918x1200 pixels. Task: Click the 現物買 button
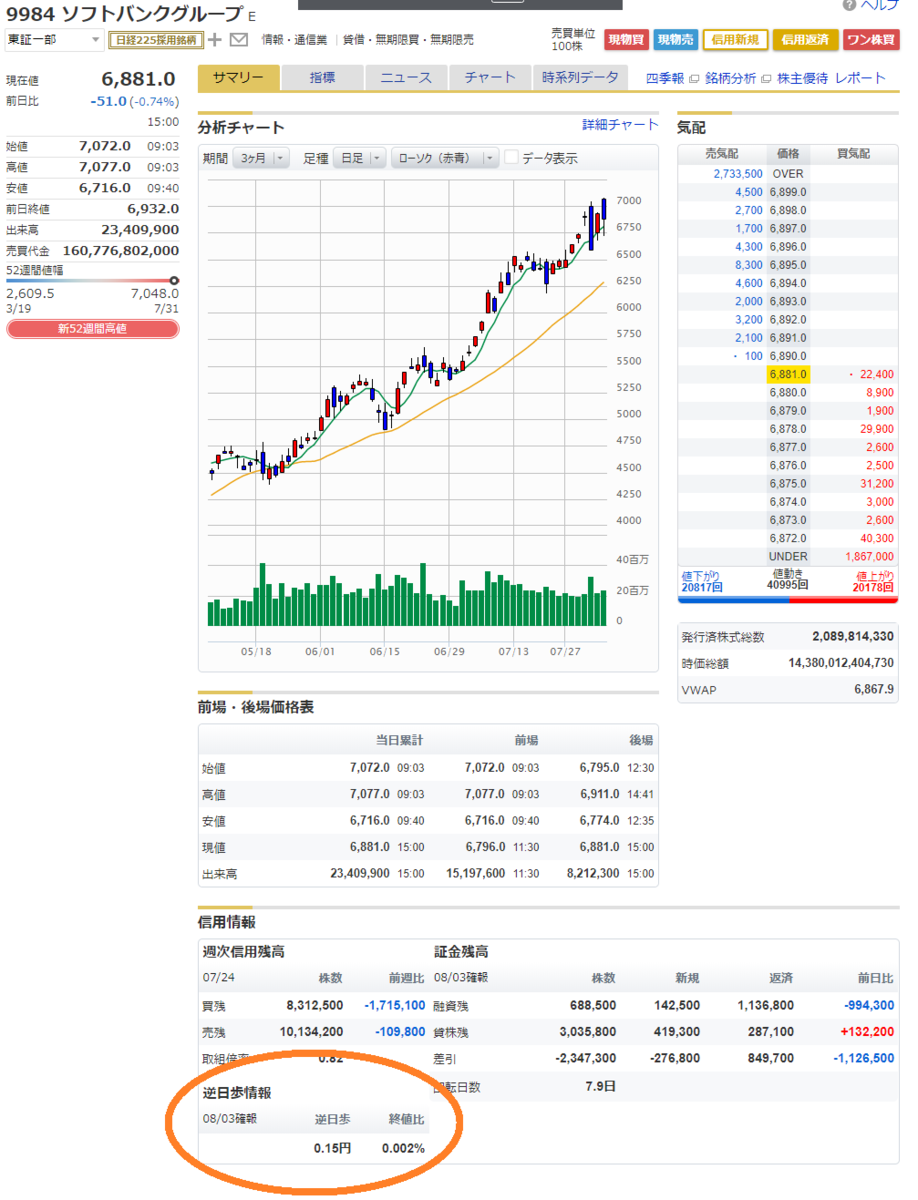(x=627, y=40)
